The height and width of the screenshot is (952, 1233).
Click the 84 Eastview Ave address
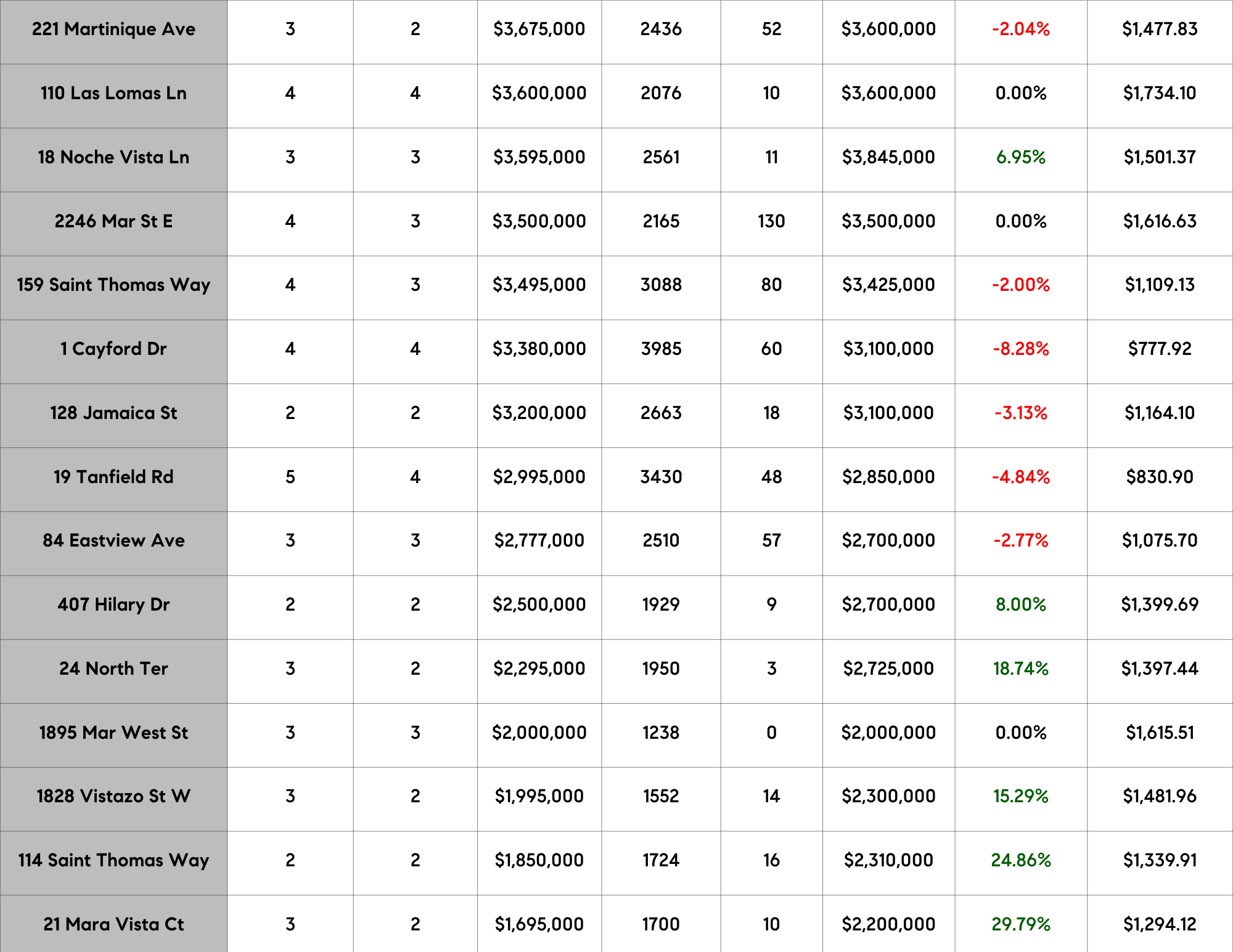coord(113,540)
